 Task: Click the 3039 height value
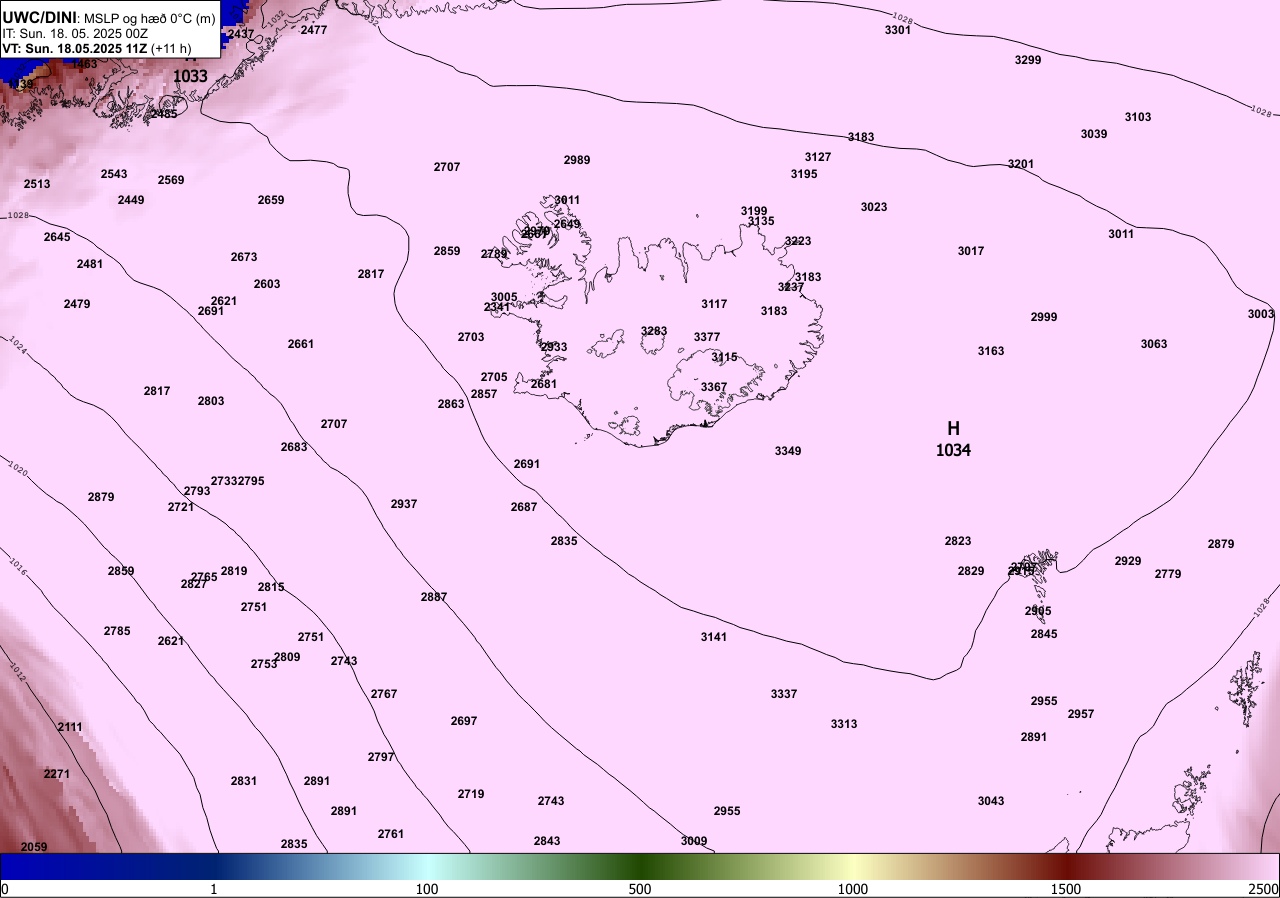[x=1094, y=134]
